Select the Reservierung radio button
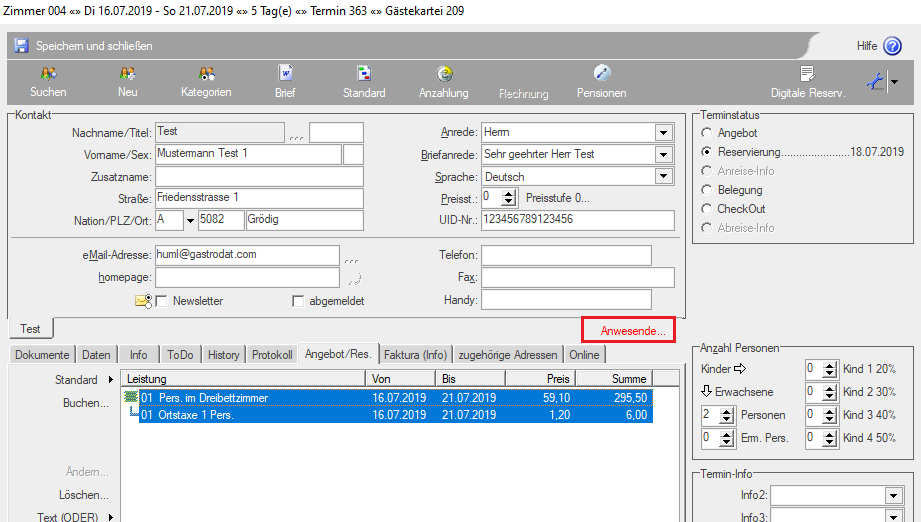 pyautogui.click(x=707, y=151)
